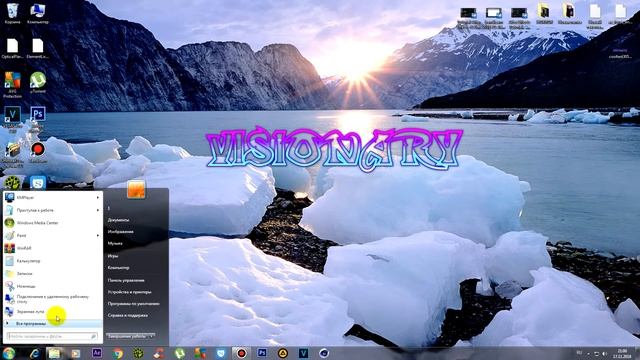Select the Skype desktop shortcut
The width and height of the screenshot is (640, 360).
38,182
